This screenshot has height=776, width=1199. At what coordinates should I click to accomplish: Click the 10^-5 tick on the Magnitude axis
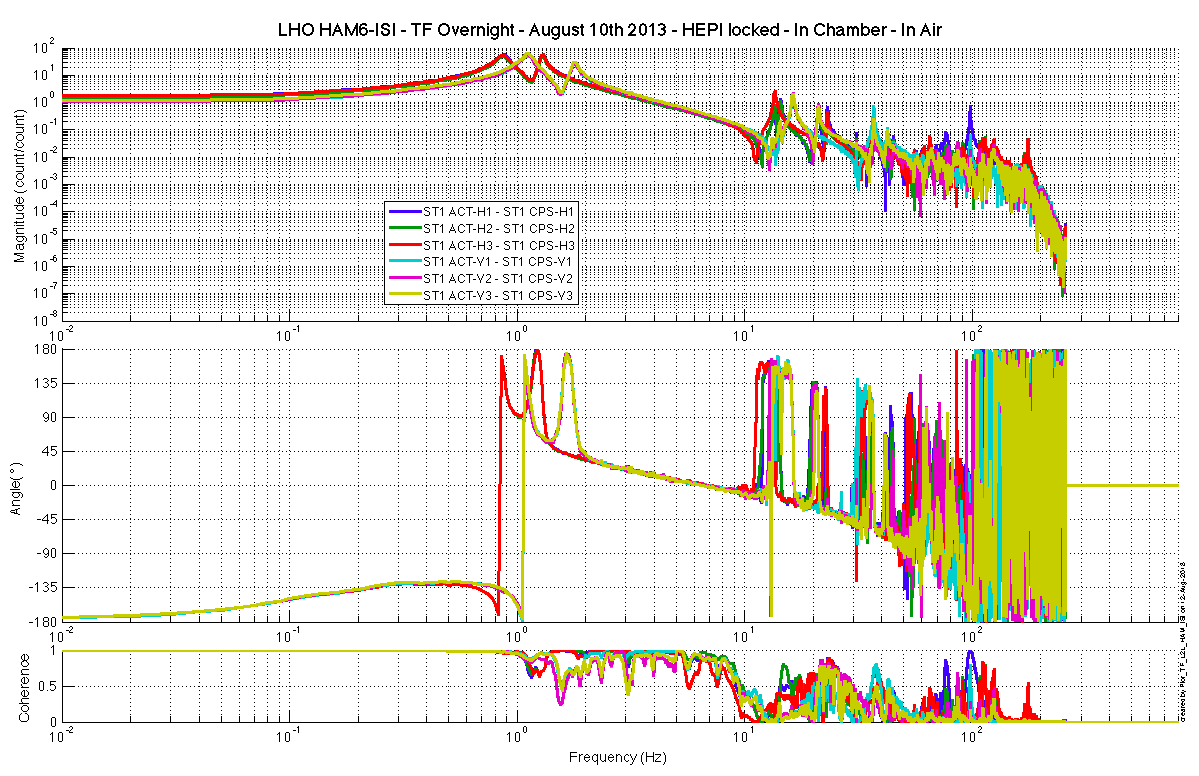[46, 237]
